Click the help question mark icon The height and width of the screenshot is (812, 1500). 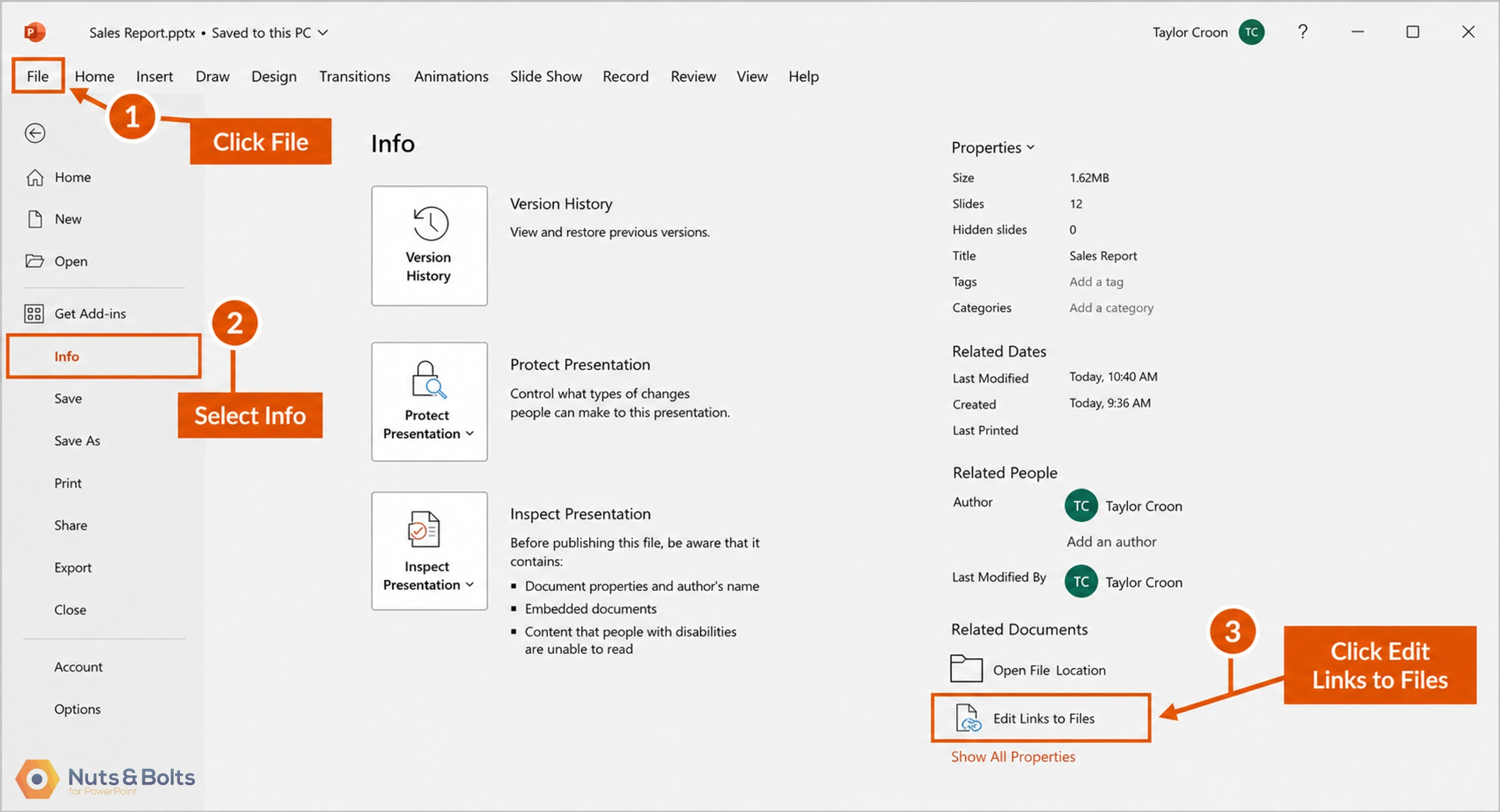point(1302,31)
